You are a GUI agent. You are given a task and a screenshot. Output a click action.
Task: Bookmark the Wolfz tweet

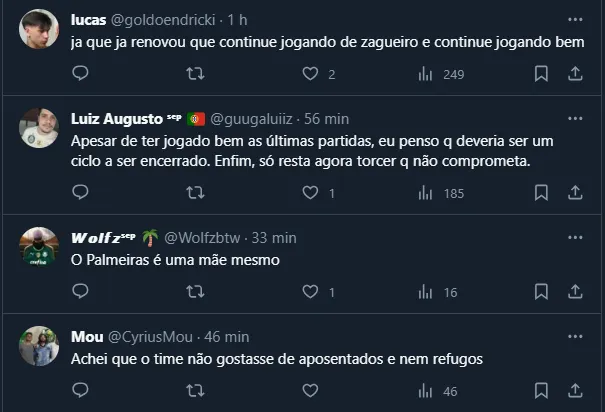(x=541, y=292)
